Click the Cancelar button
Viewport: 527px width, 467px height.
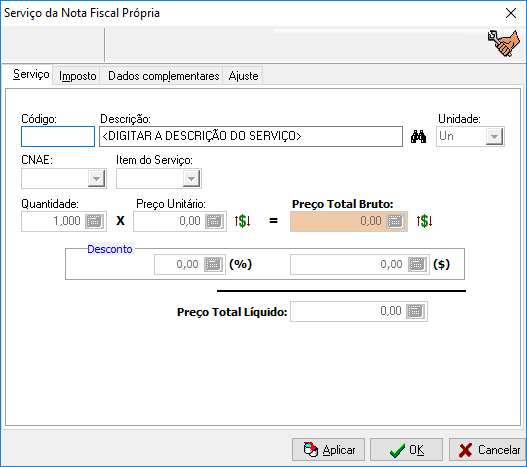(x=487, y=450)
